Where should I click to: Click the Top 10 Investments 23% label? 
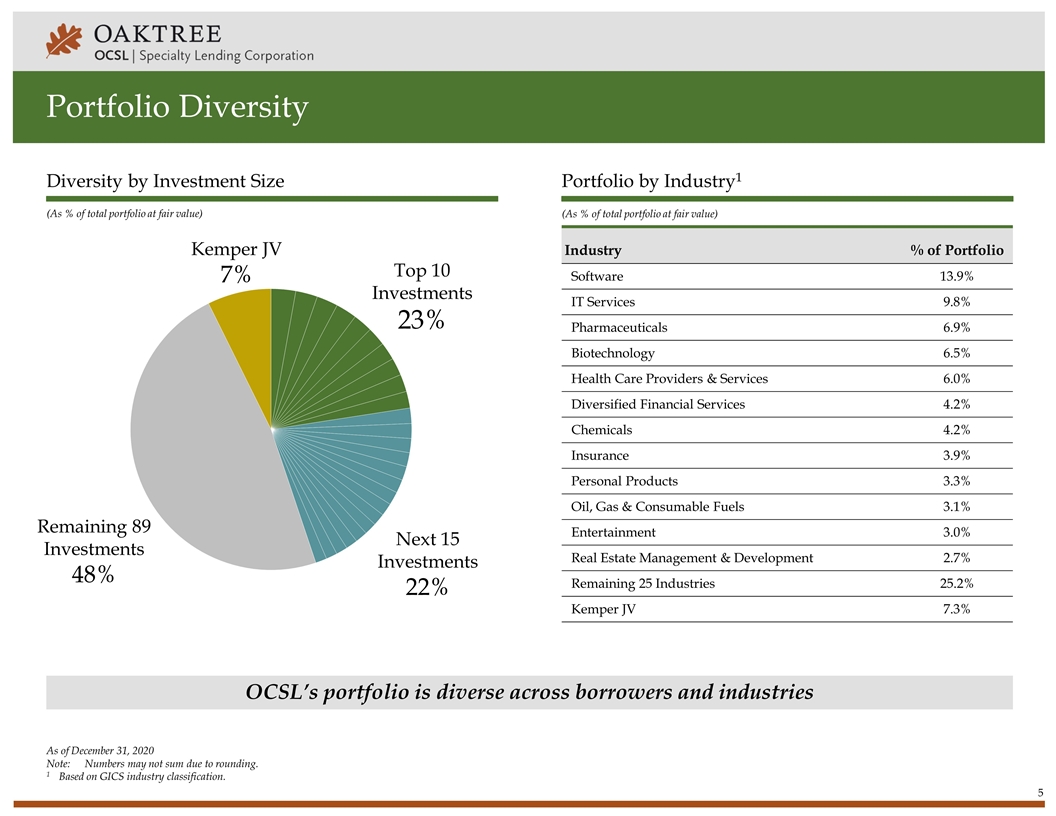coord(421,295)
